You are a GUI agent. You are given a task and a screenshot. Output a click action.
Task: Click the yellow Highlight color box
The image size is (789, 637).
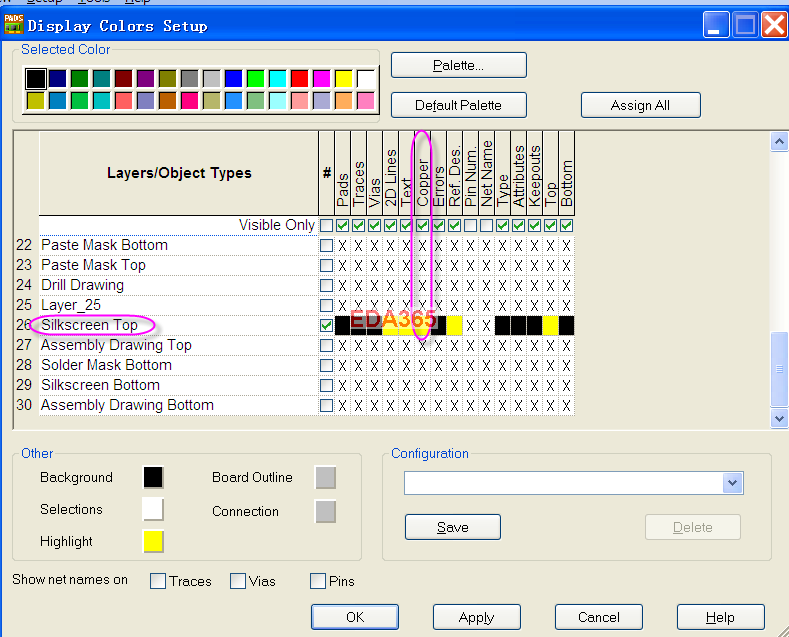tap(153, 541)
